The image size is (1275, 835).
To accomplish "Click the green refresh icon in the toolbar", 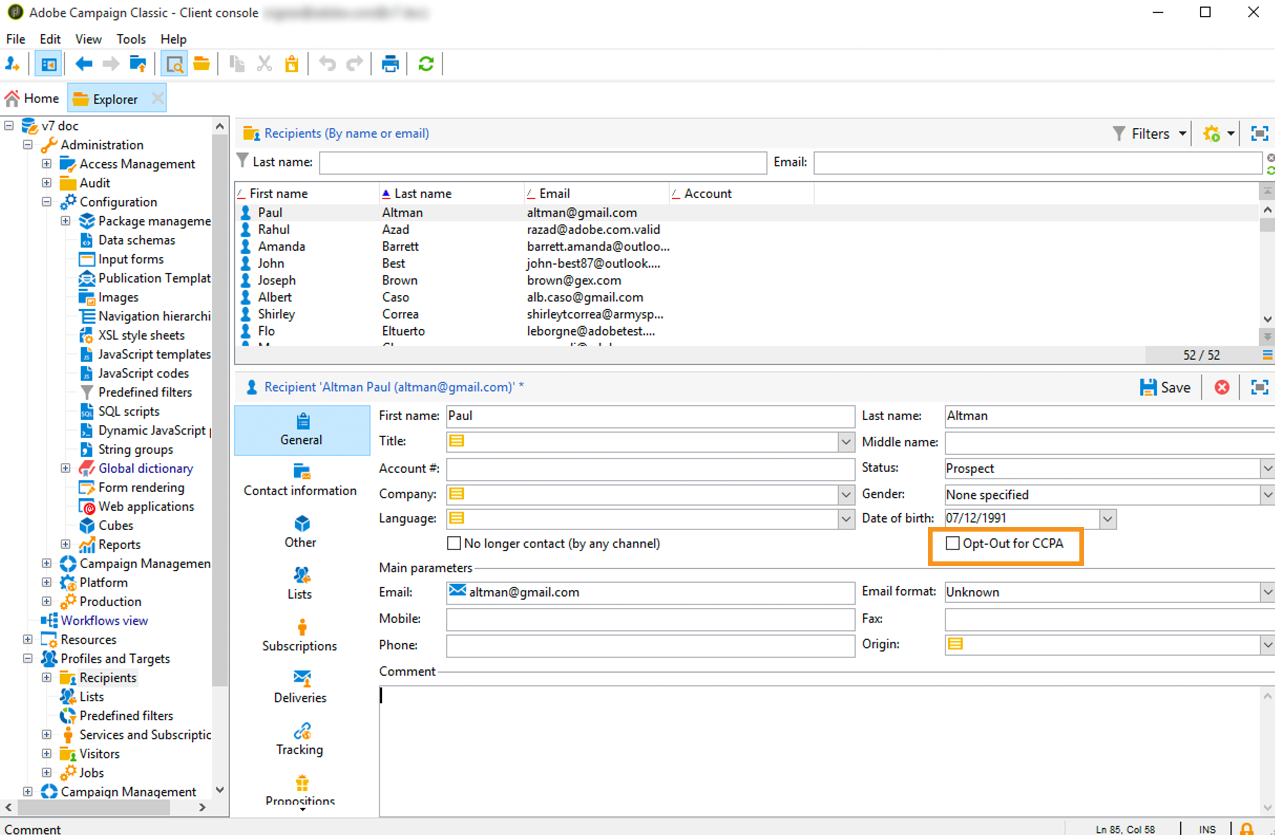I will click(x=426, y=64).
